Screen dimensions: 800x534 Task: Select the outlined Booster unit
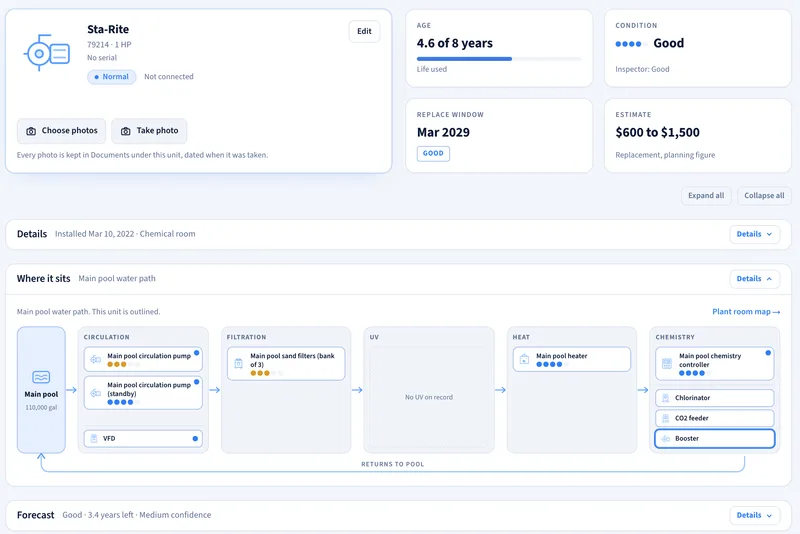[x=714, y=439]
